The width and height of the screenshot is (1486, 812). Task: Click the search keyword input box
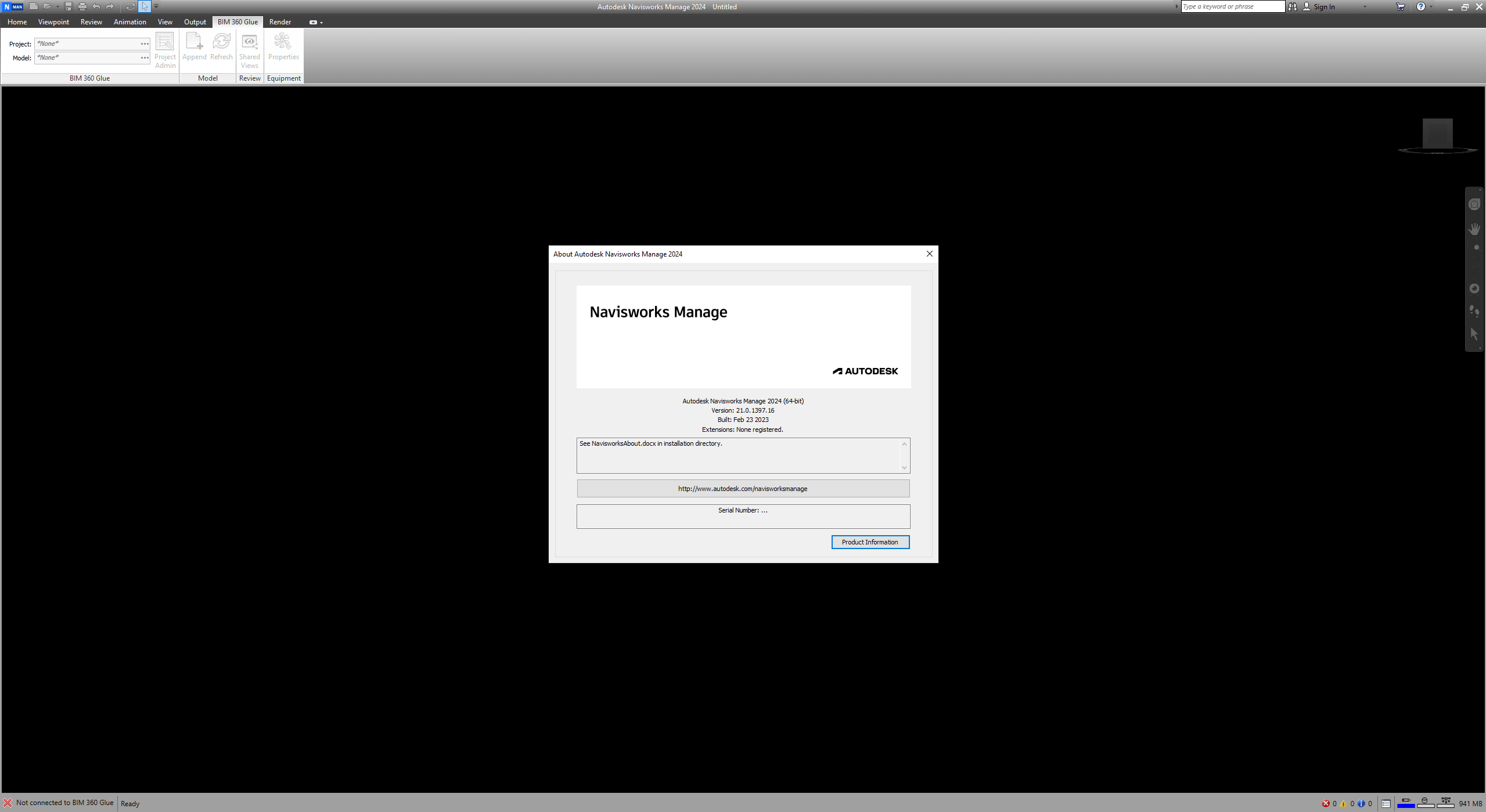click(1233, 6)
